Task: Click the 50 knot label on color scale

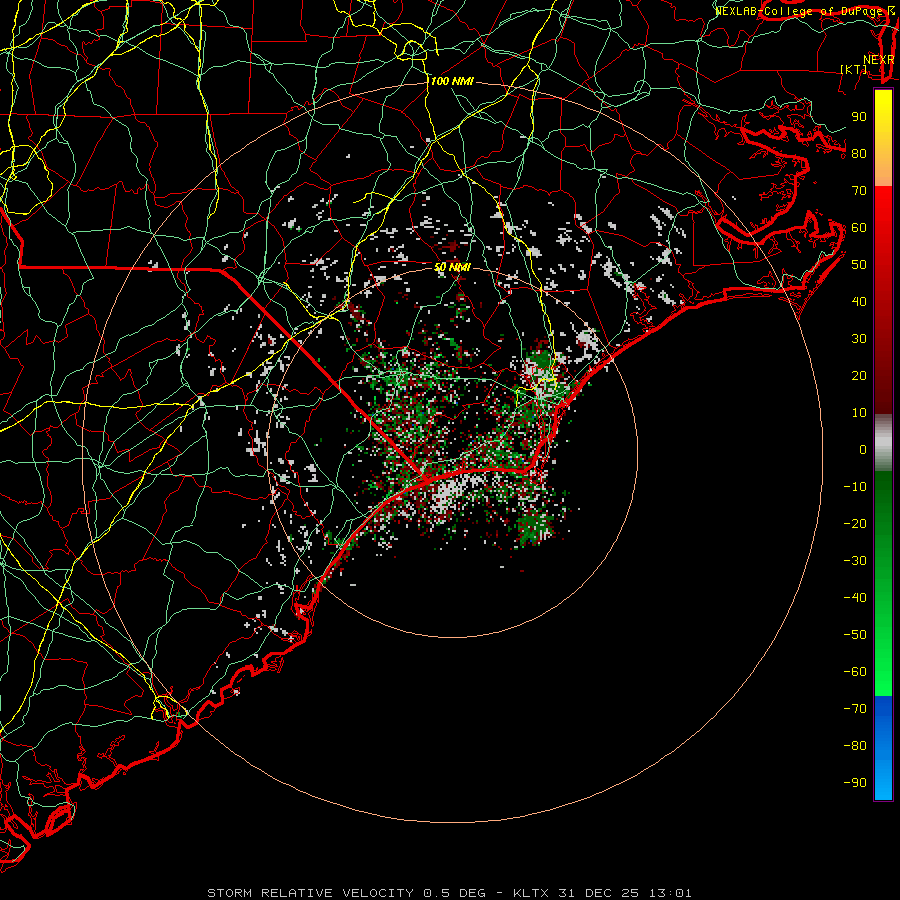Action: [859, 265]
